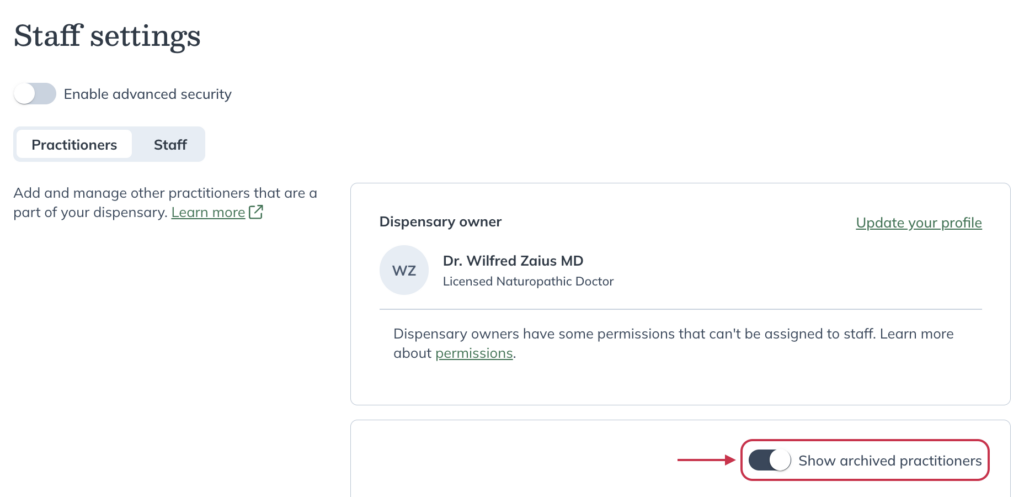Open the Learn more link about practitioners

(x=208, y=212)
